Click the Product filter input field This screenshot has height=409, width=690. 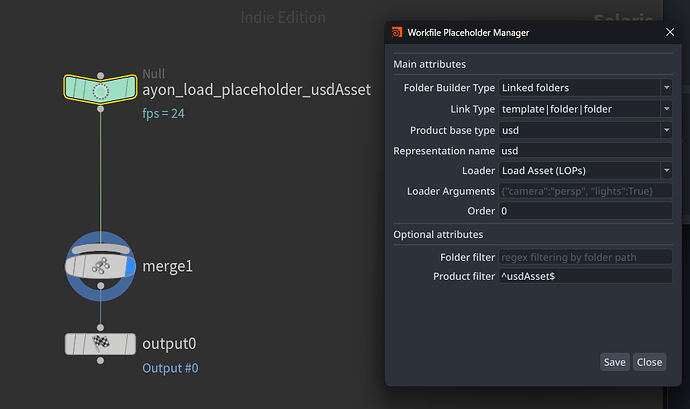click(x=586, y=276)
